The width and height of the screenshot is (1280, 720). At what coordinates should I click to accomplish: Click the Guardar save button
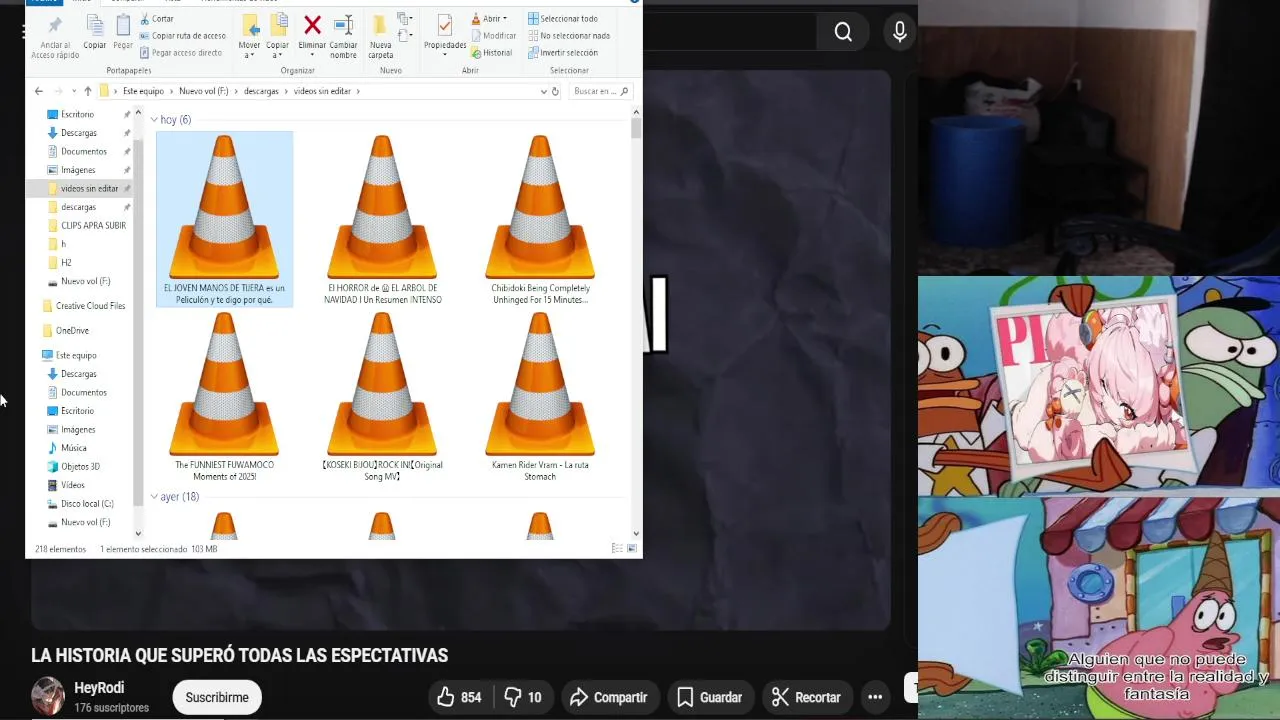(709, 697)
